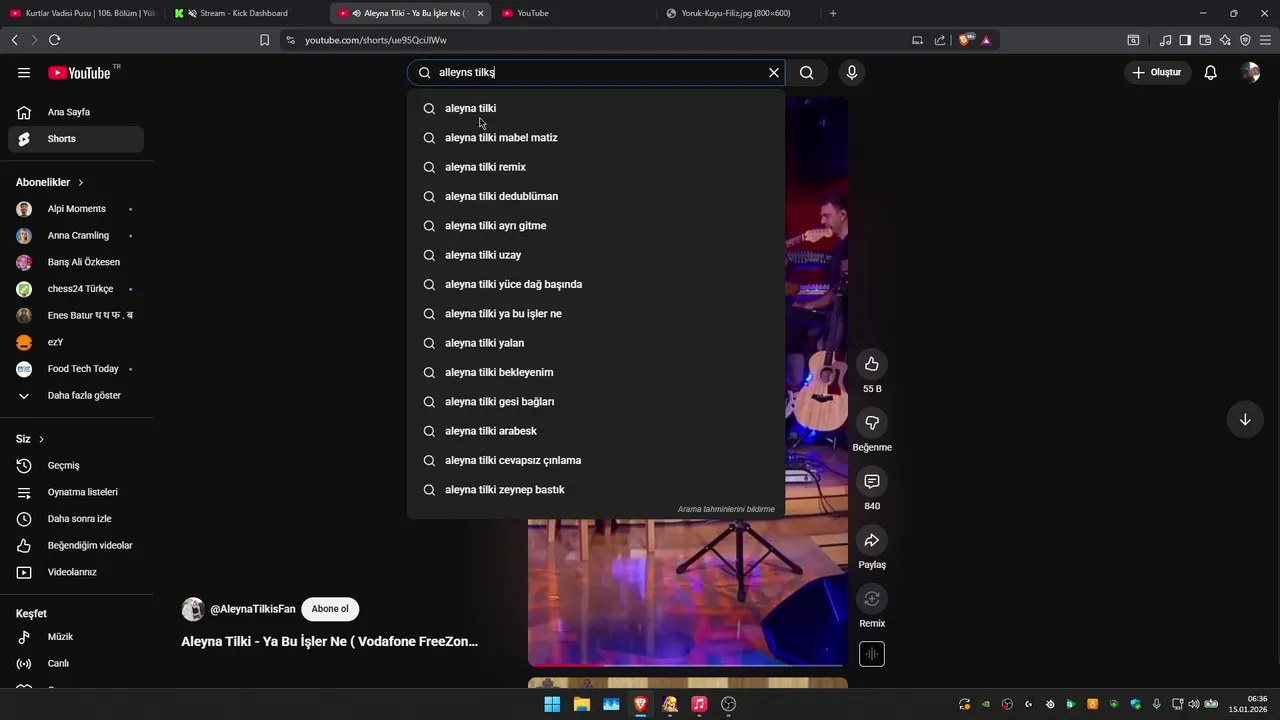Select first suggestion aleyna tilki
The image size is (1280, 720).
[596, 108]
